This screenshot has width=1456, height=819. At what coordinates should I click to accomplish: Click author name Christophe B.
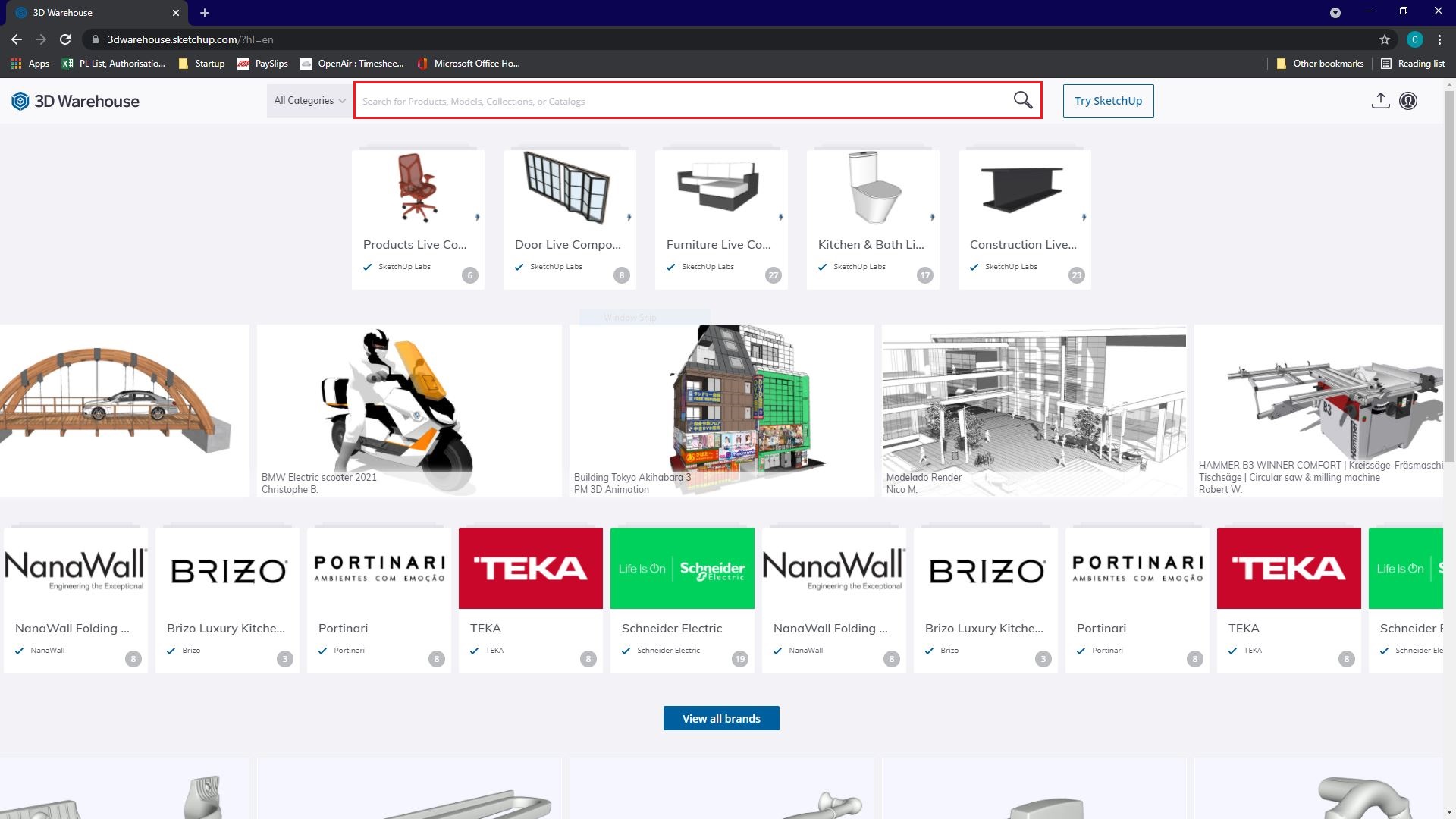click(290, 490)
